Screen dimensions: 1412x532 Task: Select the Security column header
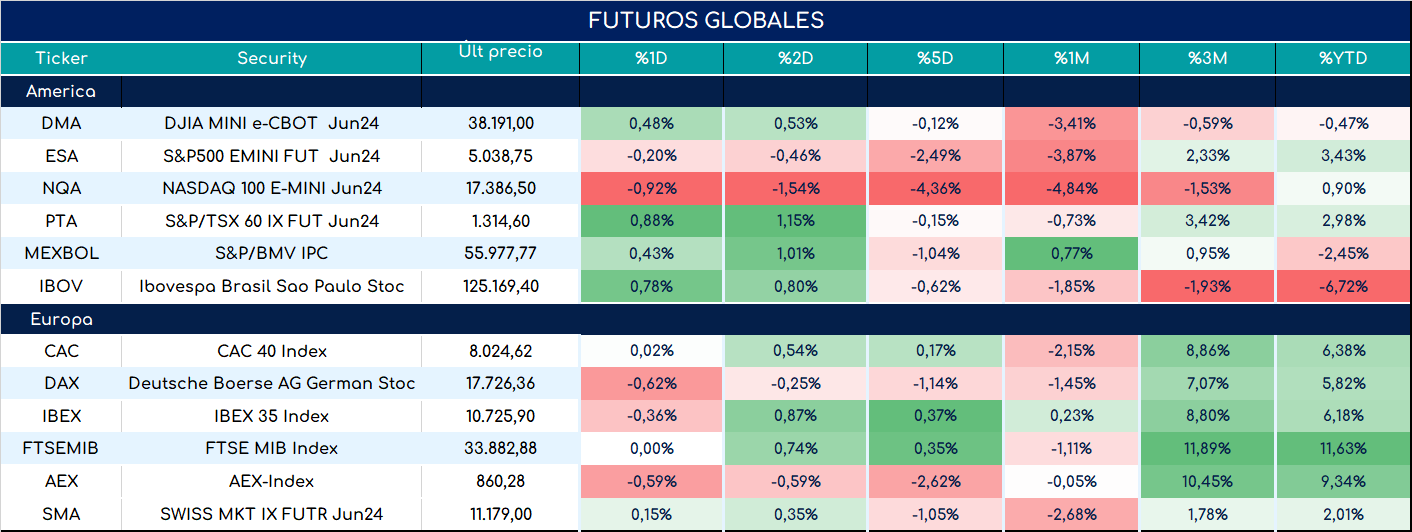pyautogui.click(x=272, y=58)
